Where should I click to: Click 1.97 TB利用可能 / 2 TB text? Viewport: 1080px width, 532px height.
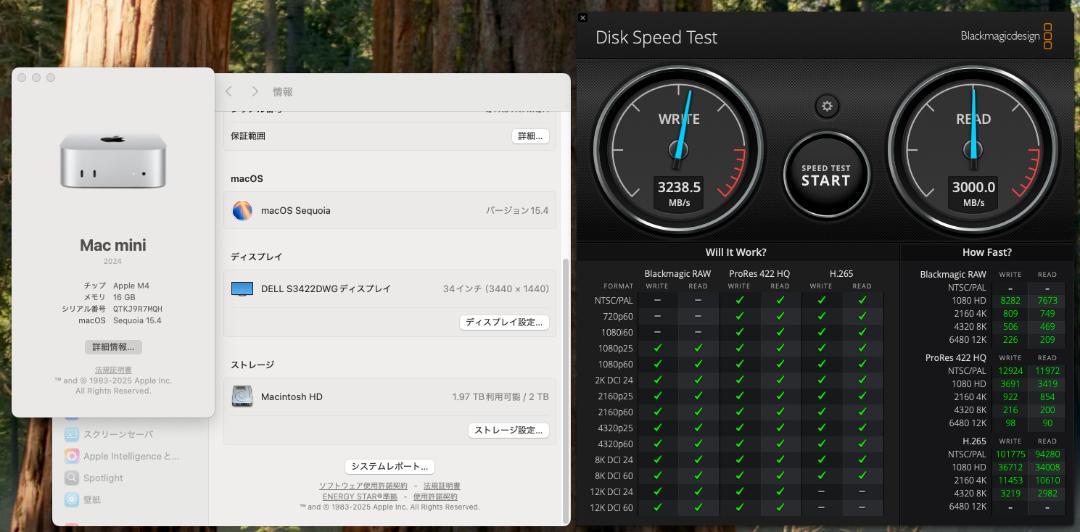click(501, 396)
